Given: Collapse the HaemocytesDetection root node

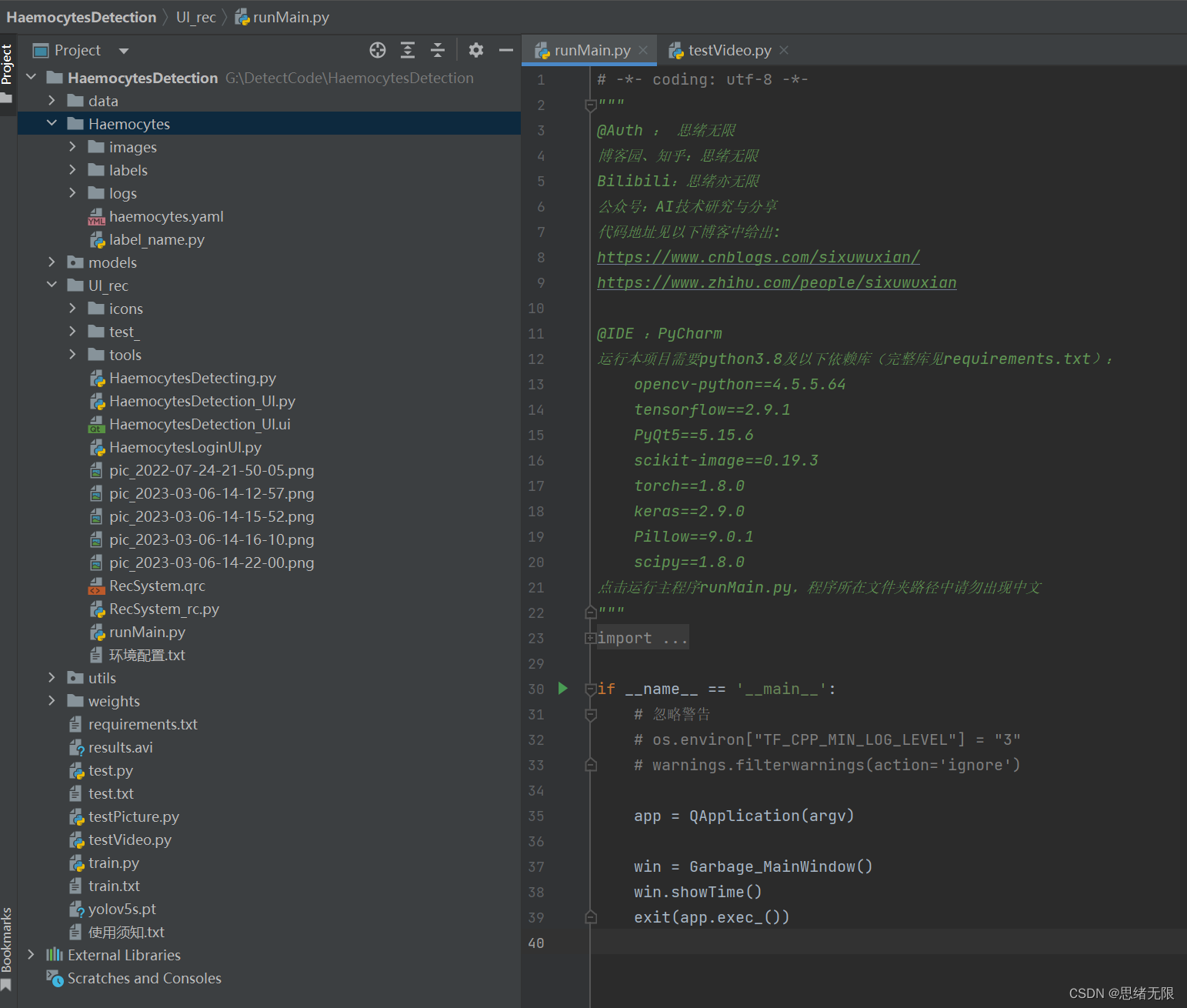Looking at the screenshot, I should coord(32,78).
